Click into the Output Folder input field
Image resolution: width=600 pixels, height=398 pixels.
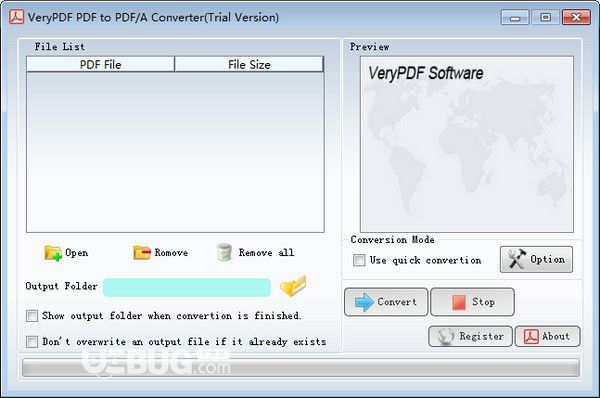(x=187, y=287)
